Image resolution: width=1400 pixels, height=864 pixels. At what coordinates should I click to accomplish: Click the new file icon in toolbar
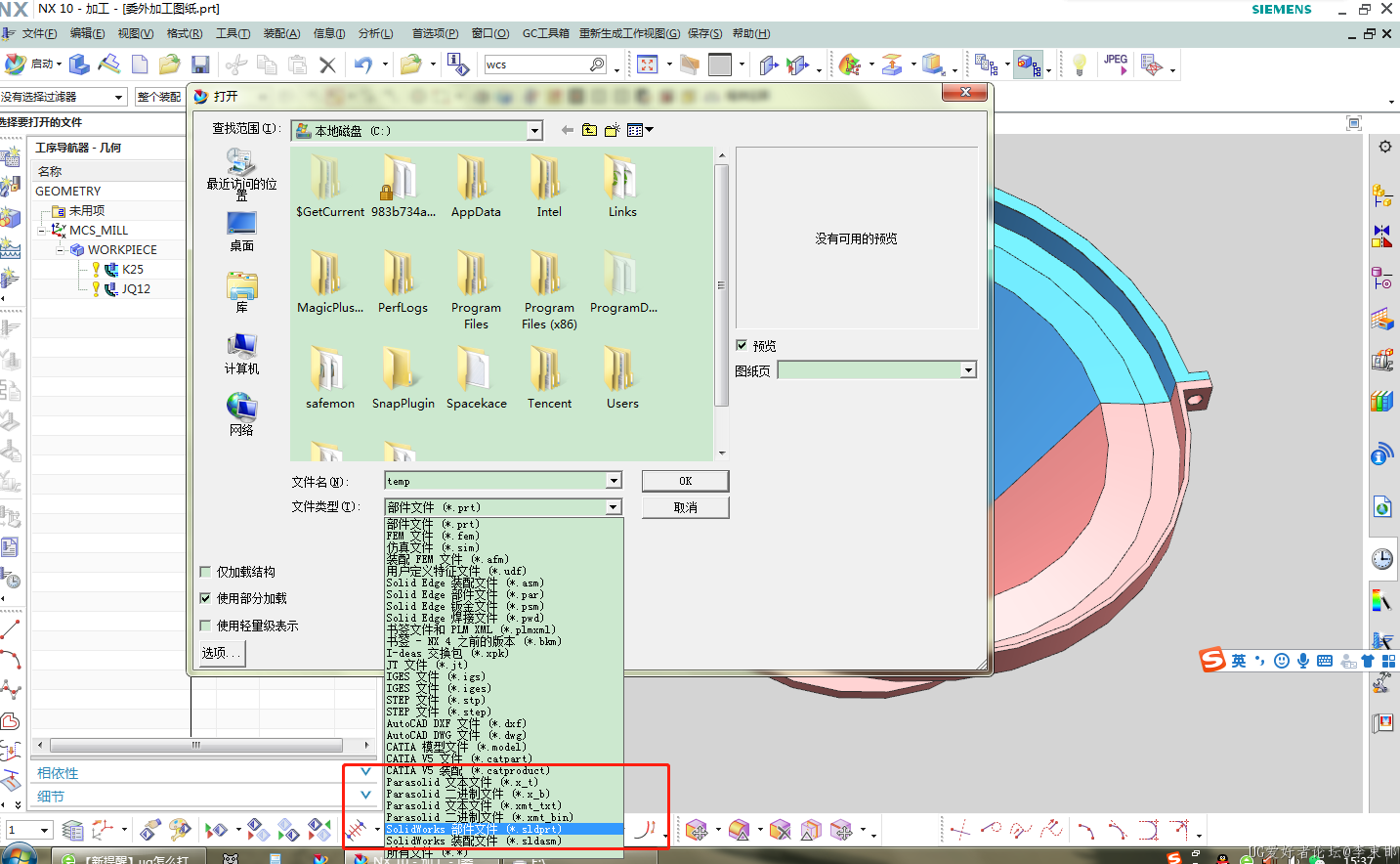coord(140,65)
